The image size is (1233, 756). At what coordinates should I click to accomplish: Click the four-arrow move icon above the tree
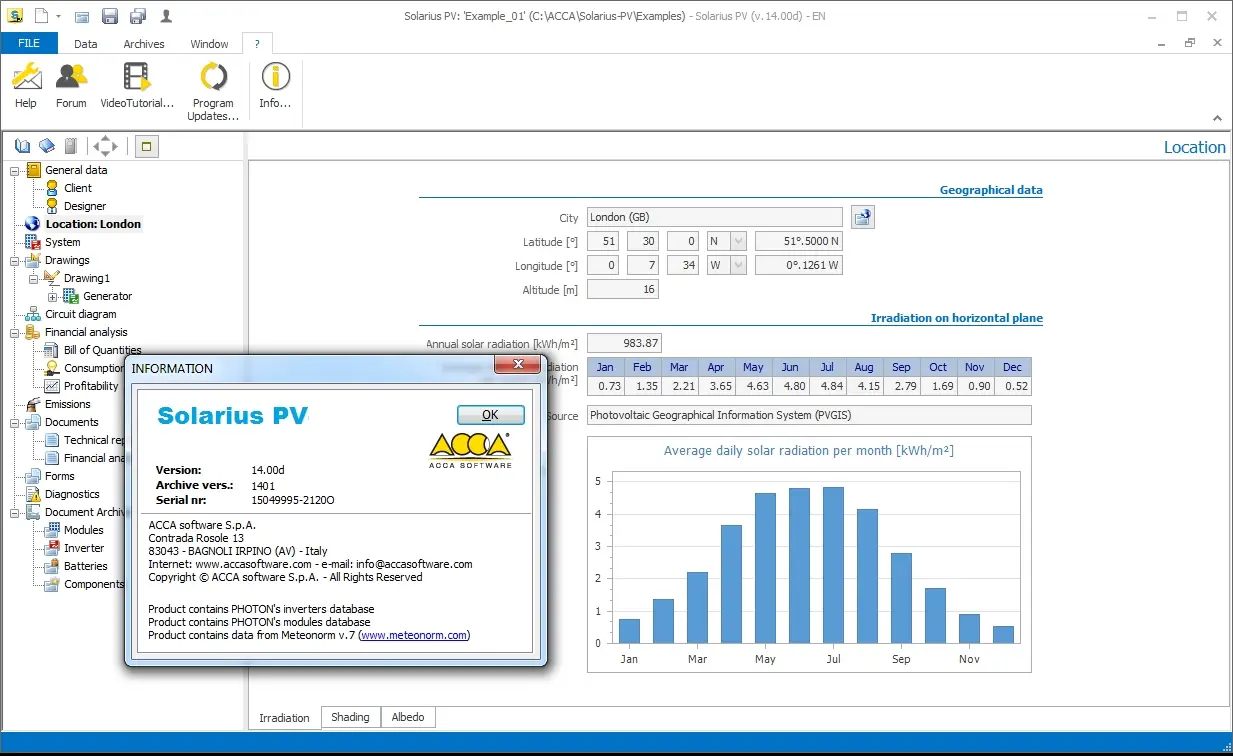click(105, 147)
